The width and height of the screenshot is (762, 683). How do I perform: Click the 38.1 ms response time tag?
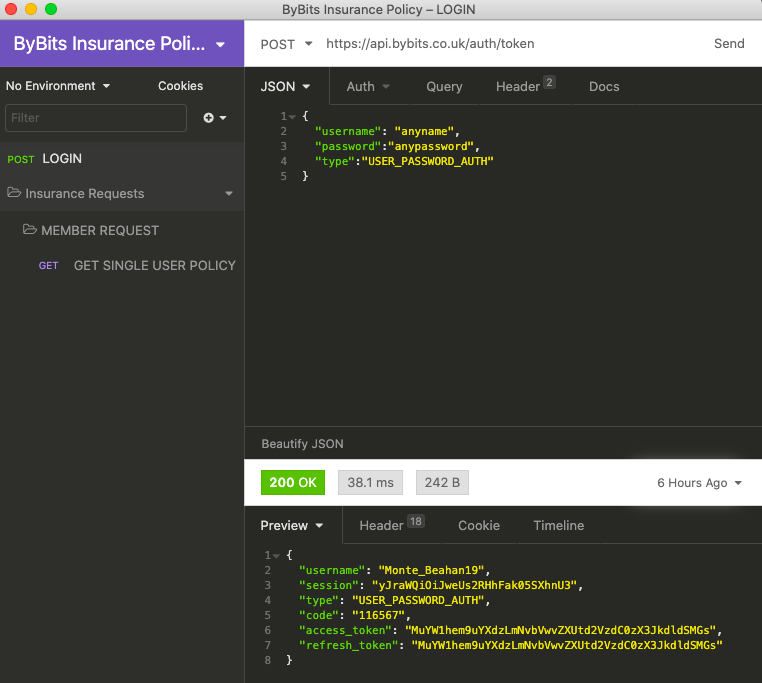tap(370, 482)
